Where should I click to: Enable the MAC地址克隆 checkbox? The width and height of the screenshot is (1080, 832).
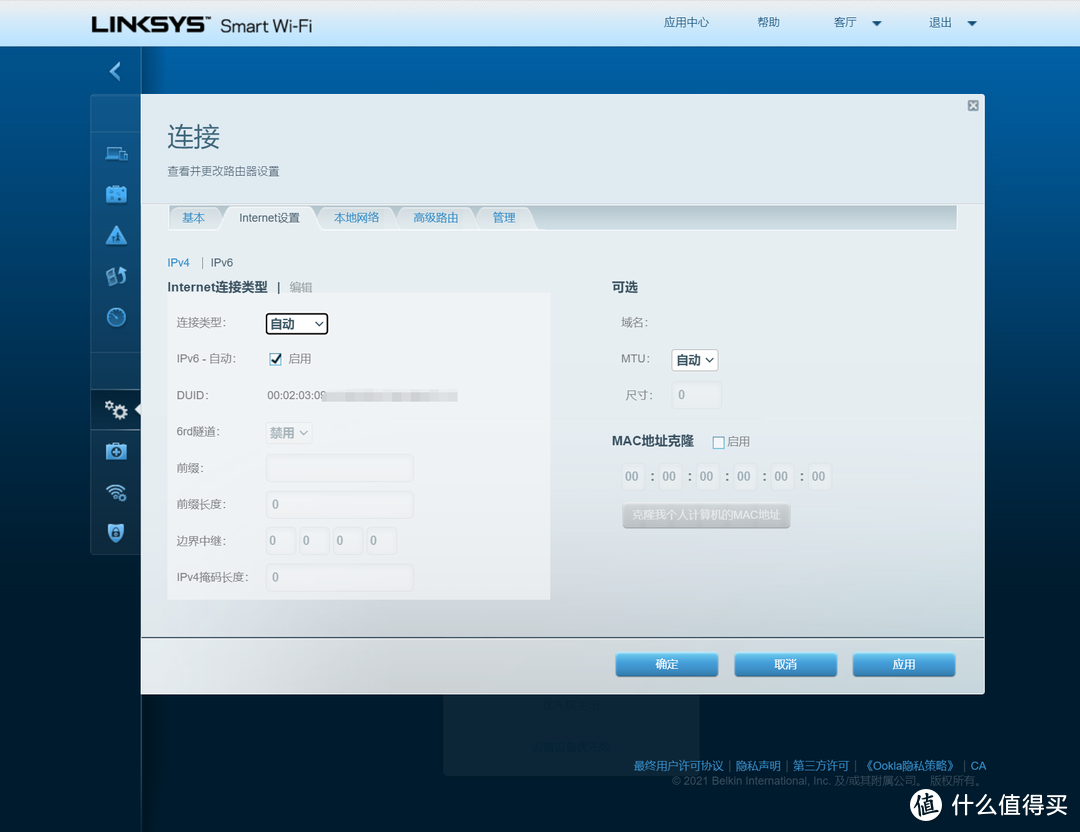718,442
